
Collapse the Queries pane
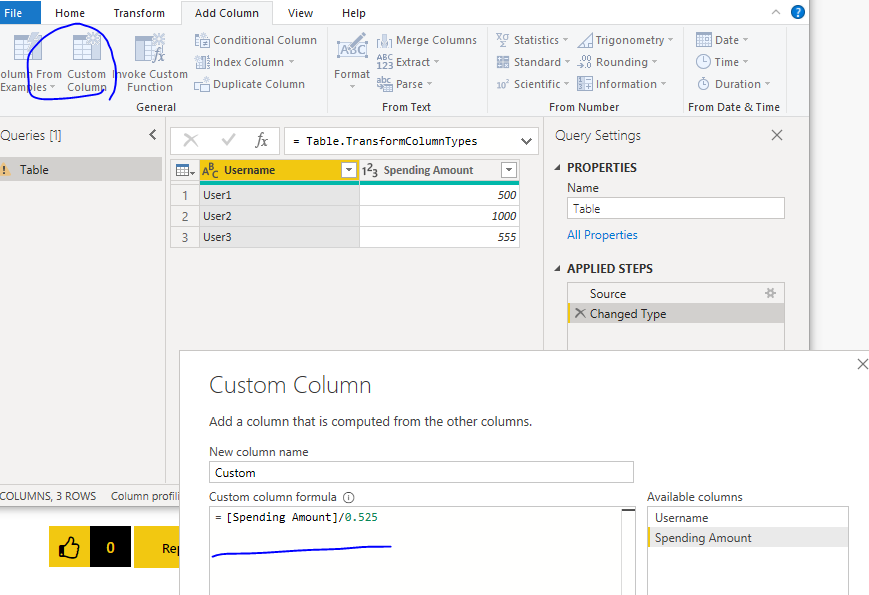(x=153, y=135)
